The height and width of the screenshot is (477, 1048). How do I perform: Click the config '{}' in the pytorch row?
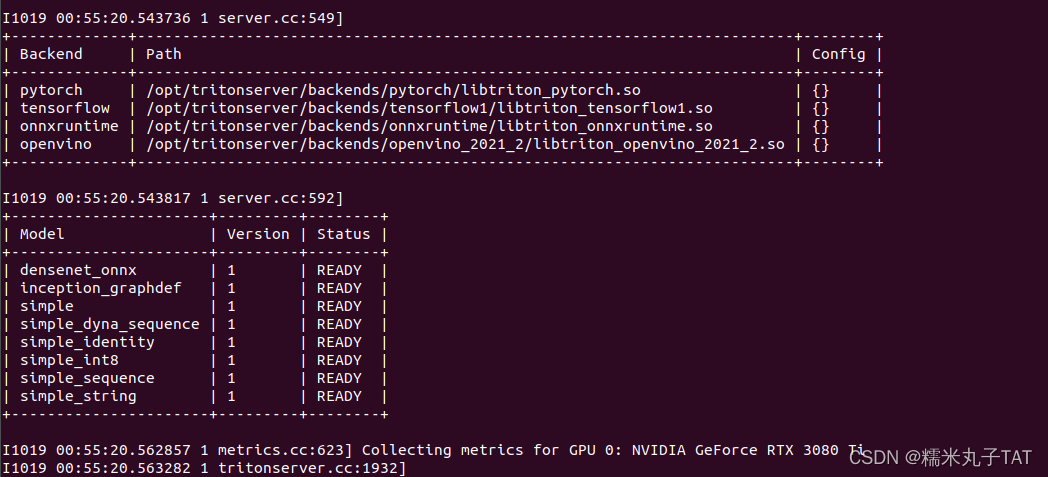[821, 90]
